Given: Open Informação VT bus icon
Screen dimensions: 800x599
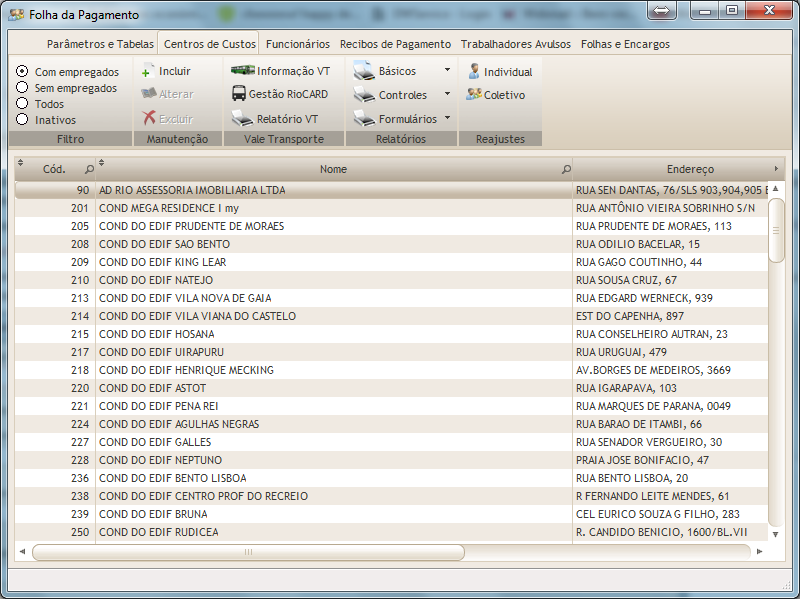Looking at the screenshot, I should (242, 71).
